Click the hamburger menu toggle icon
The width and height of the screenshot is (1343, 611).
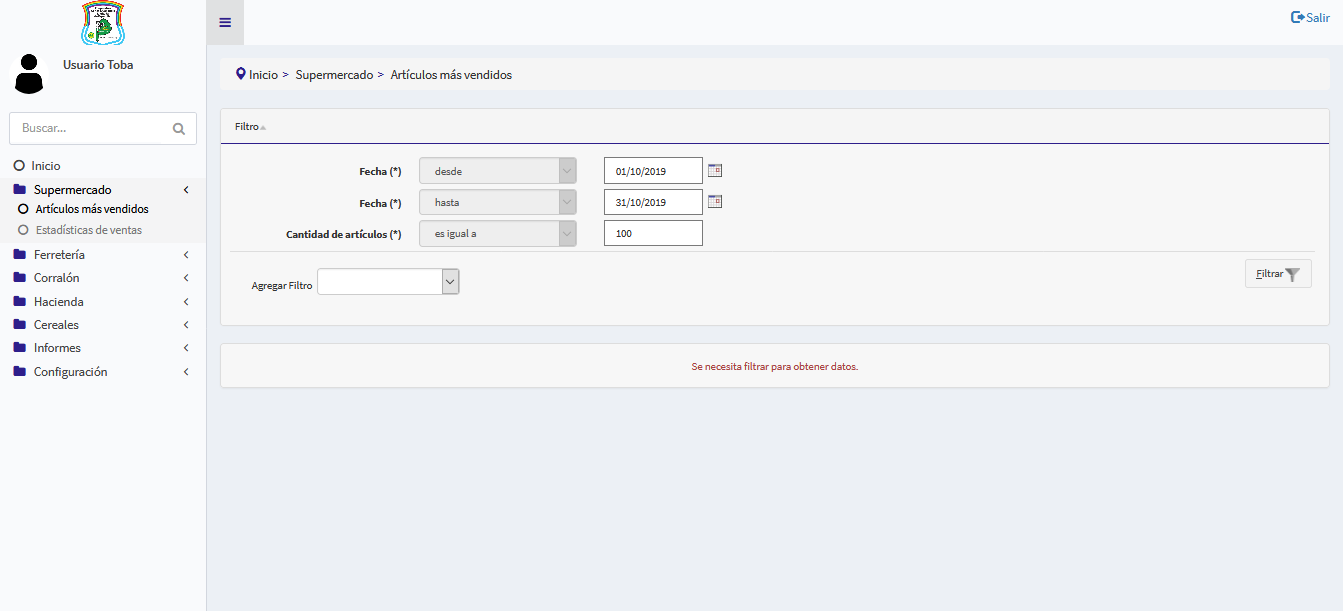225,23
